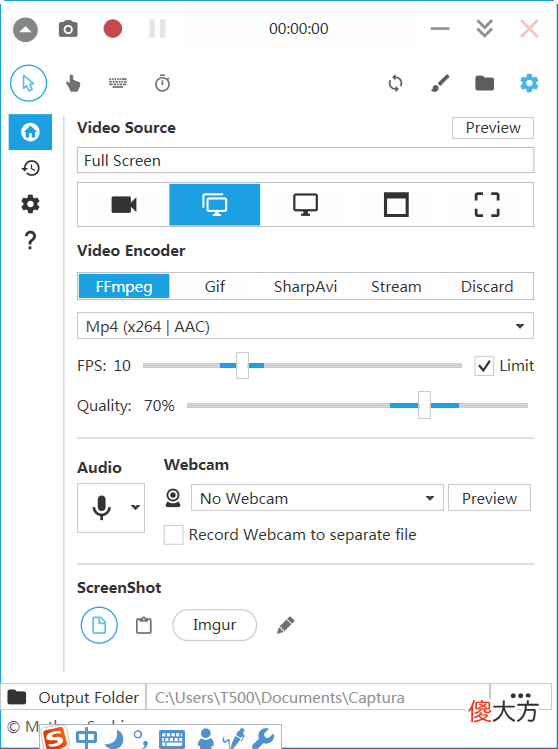Image resolution: width=558 pixels, height=749 pixels.
Task: Toggle mouse clicks overlay hand icon
Action: click(x=73, y=84)
